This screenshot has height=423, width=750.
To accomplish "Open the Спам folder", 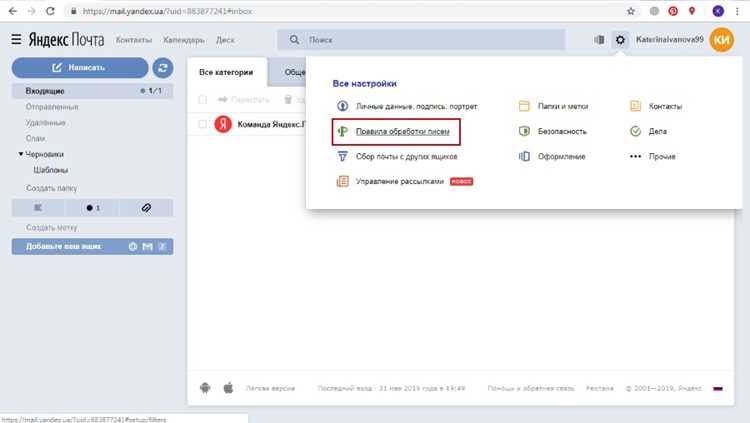I will point(35,138).
